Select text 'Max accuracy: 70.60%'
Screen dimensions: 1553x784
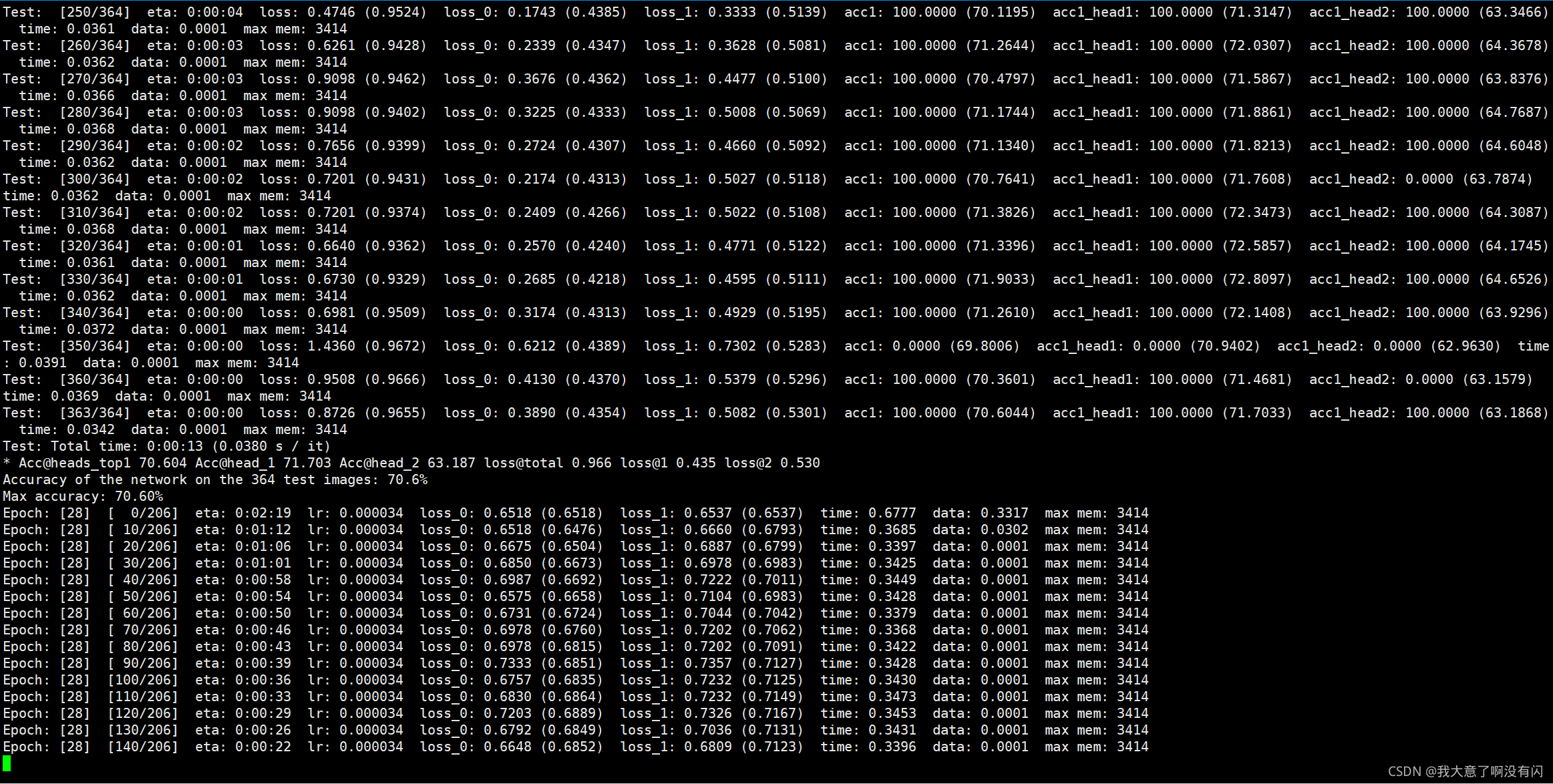83,496
